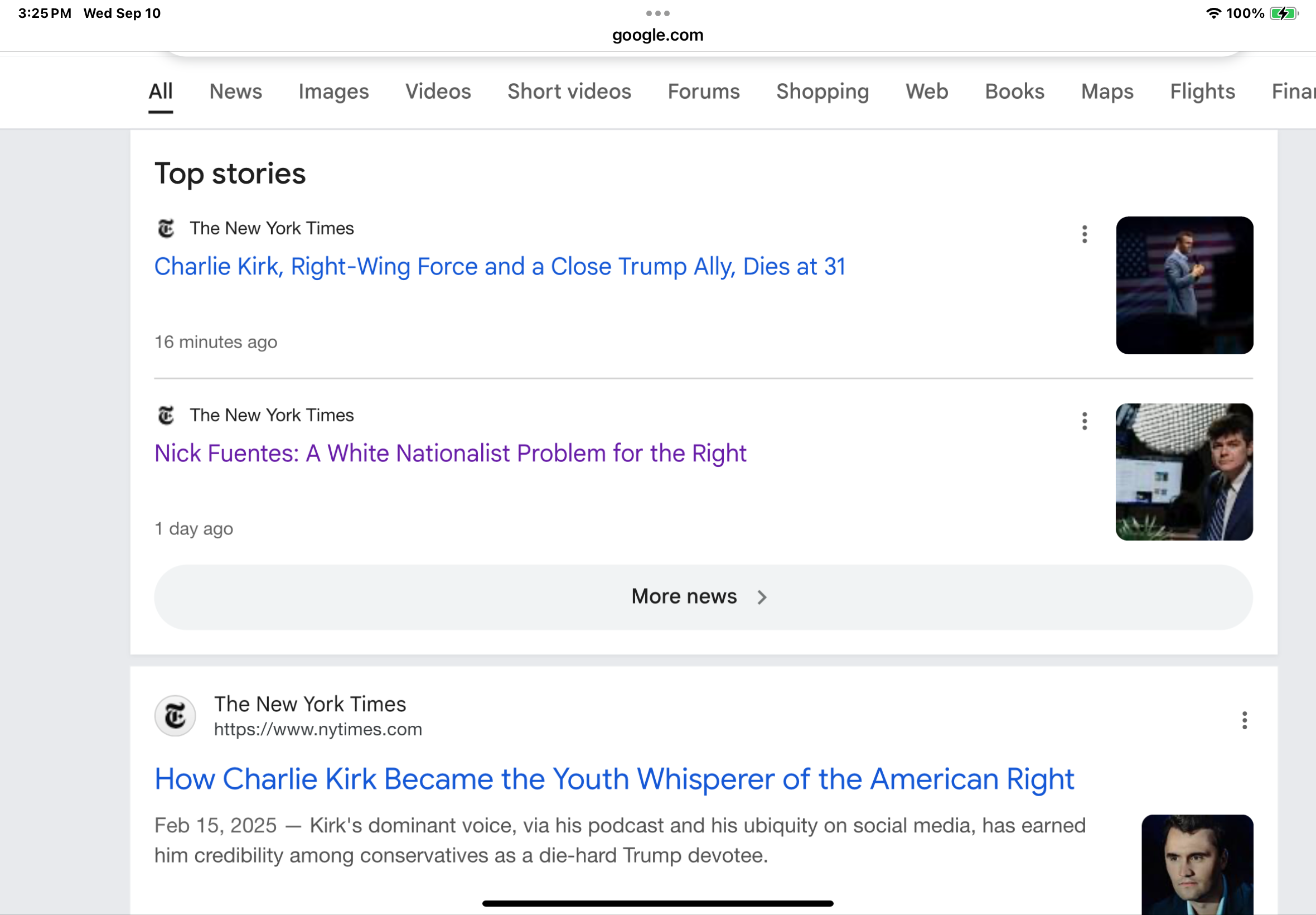Tap the 'Wed Sep 10' date in status bar
This screenshot has height=915, width=1316.
coord(122,13)
